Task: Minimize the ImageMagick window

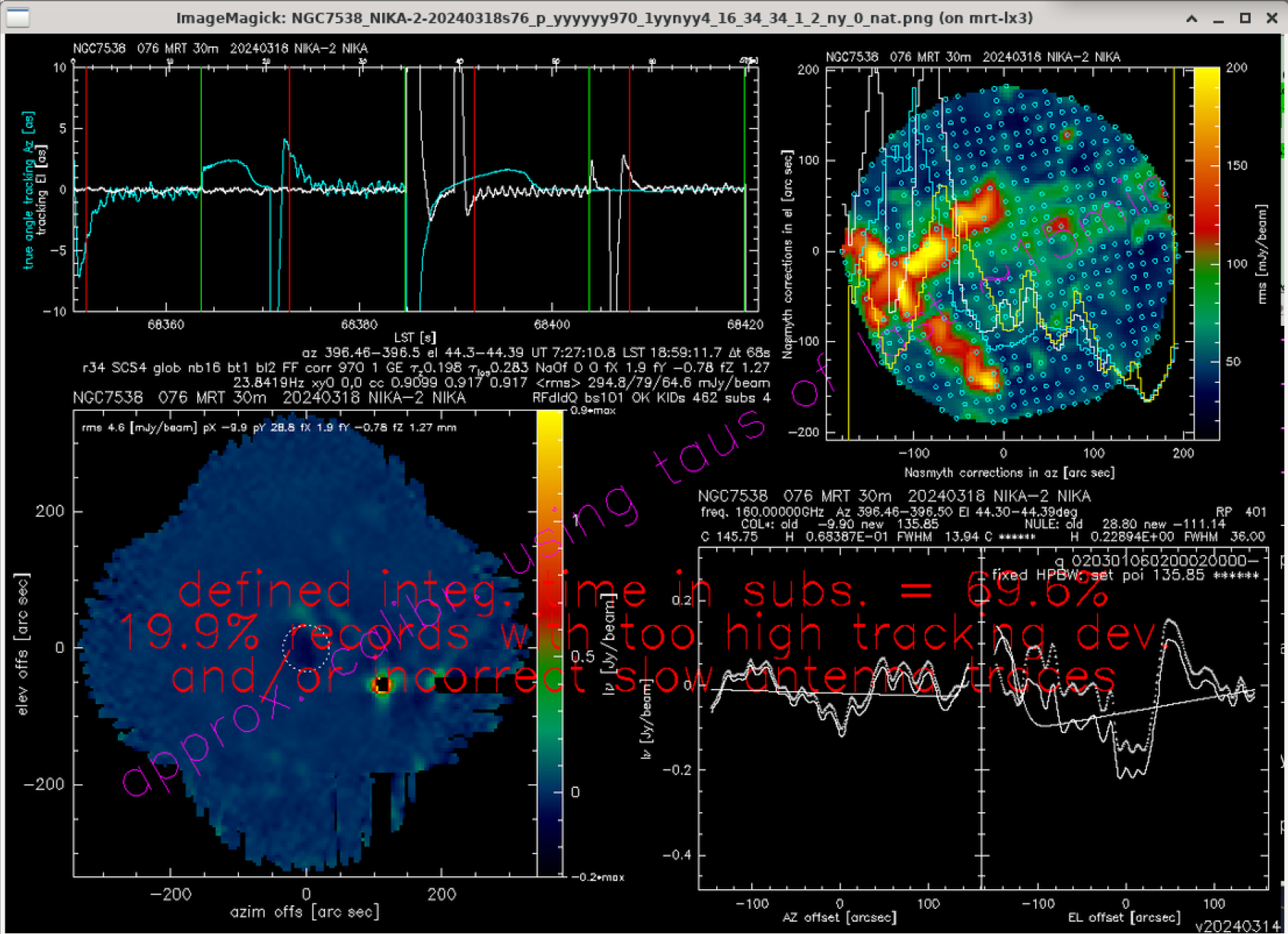Action: coord(1218,18)
